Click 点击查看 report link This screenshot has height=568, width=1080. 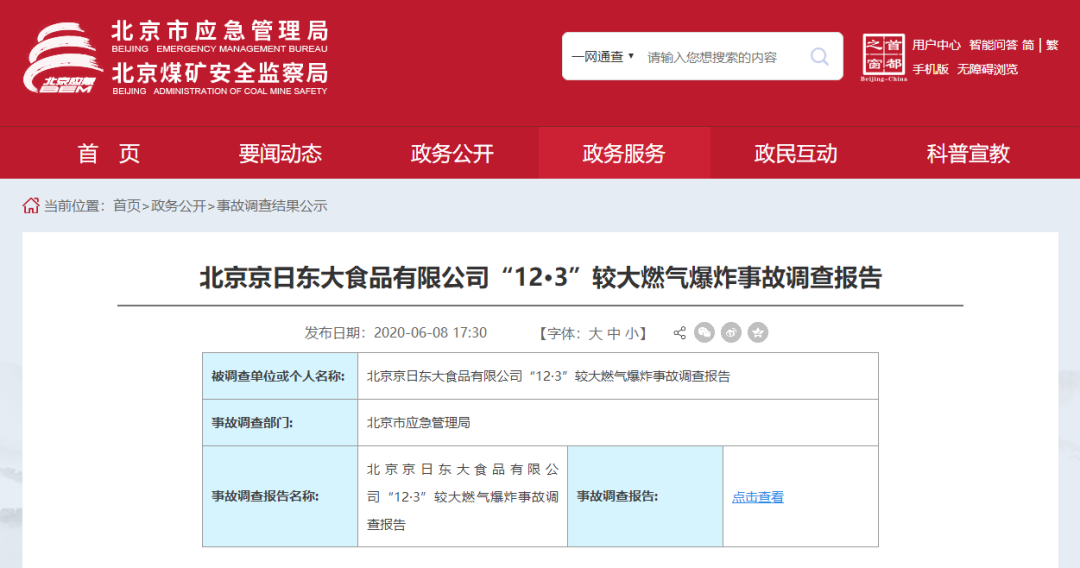click(x=758, y=497)
